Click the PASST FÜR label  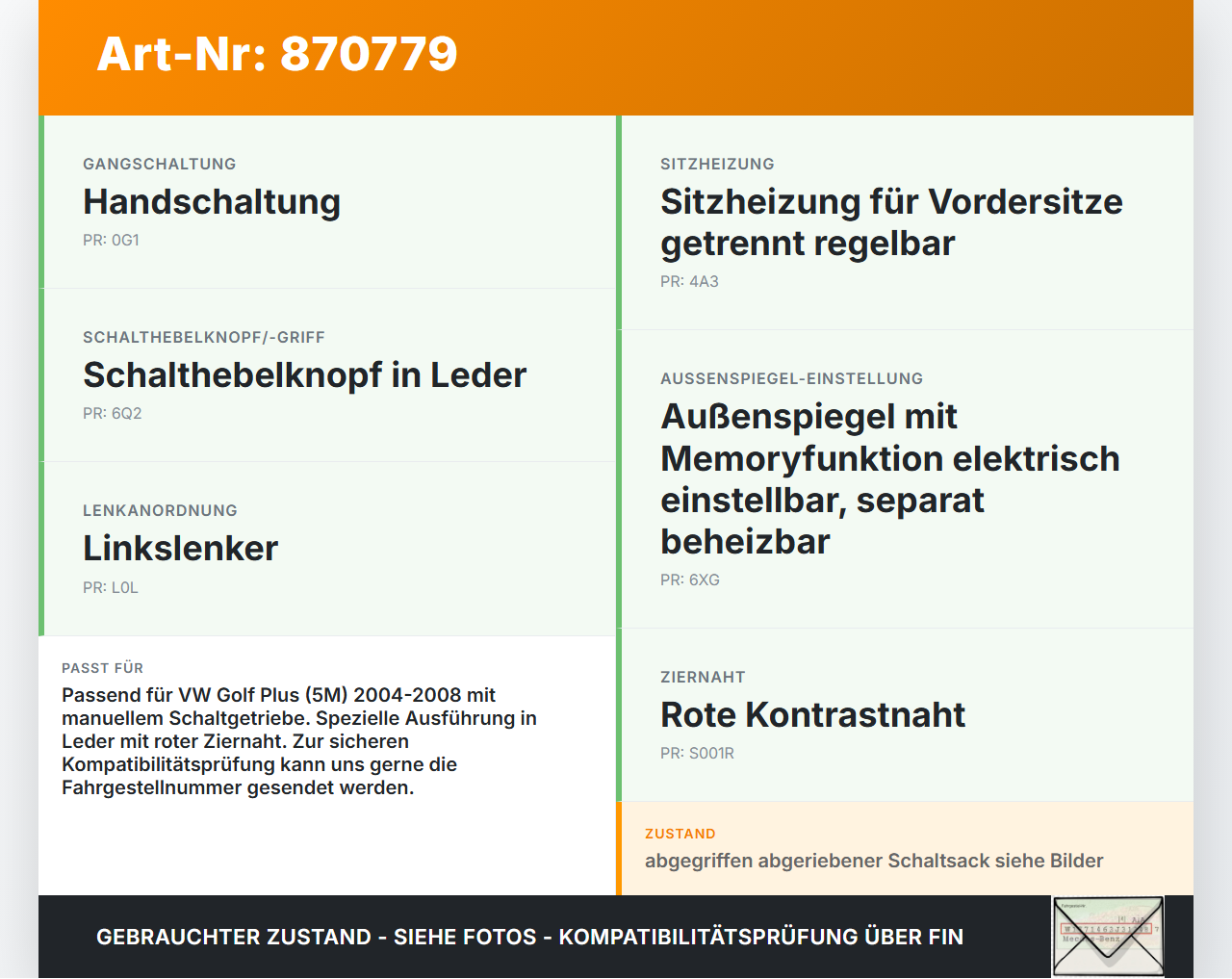(x=102, y=668)
